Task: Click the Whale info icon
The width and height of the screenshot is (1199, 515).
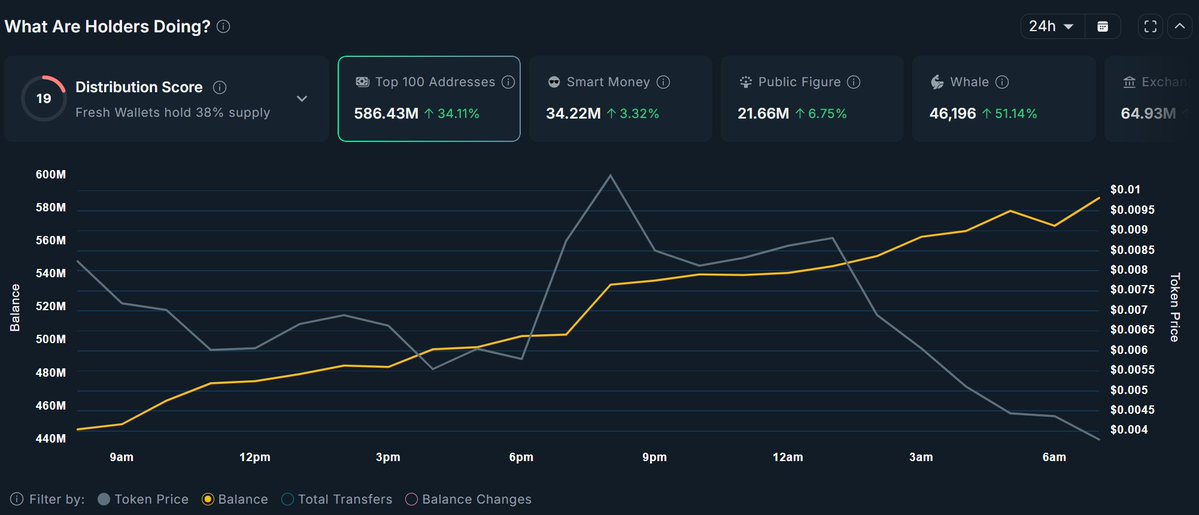Action: (1002, 82)
